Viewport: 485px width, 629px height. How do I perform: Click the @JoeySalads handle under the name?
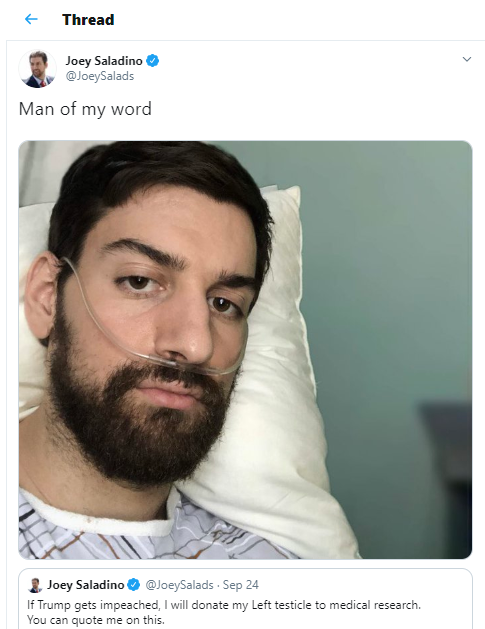[100, 76]
